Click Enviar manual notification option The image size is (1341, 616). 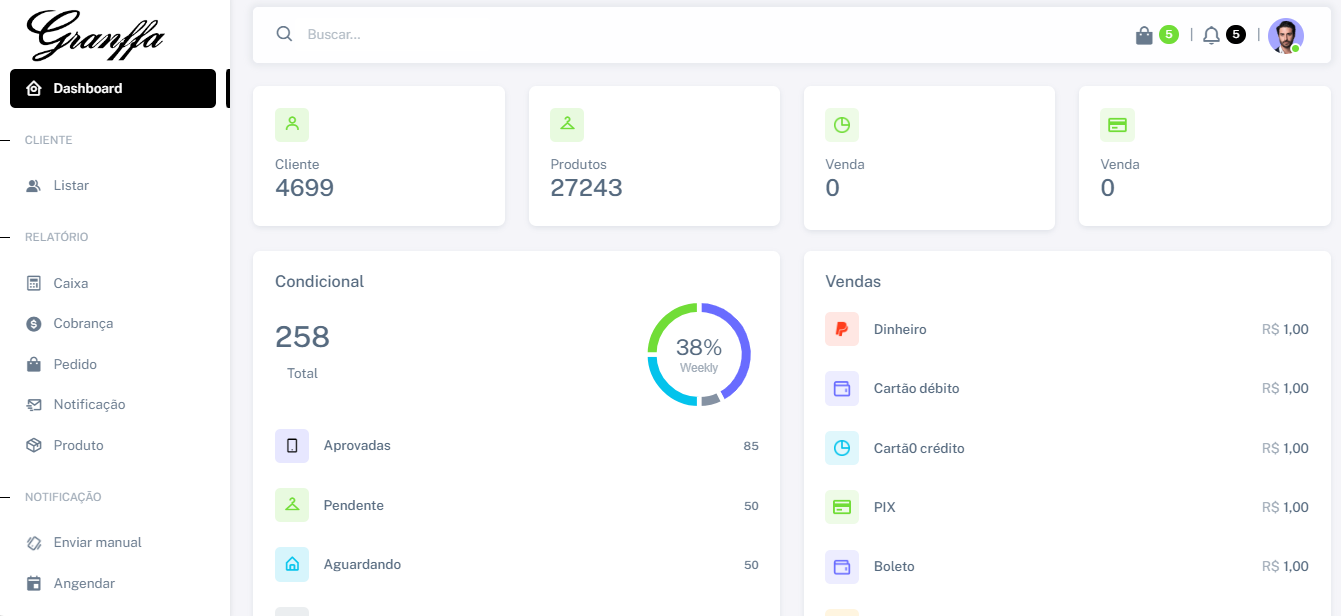[97, 542]
